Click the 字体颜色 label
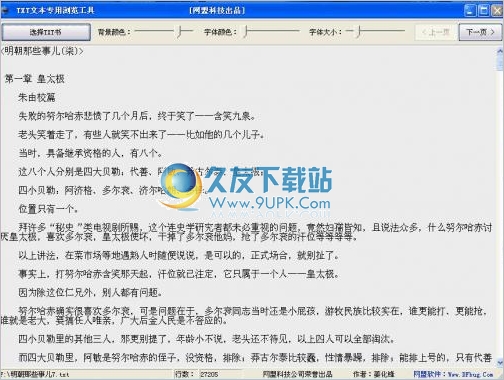This screenshot has width=504, height=380. [220, 32]
